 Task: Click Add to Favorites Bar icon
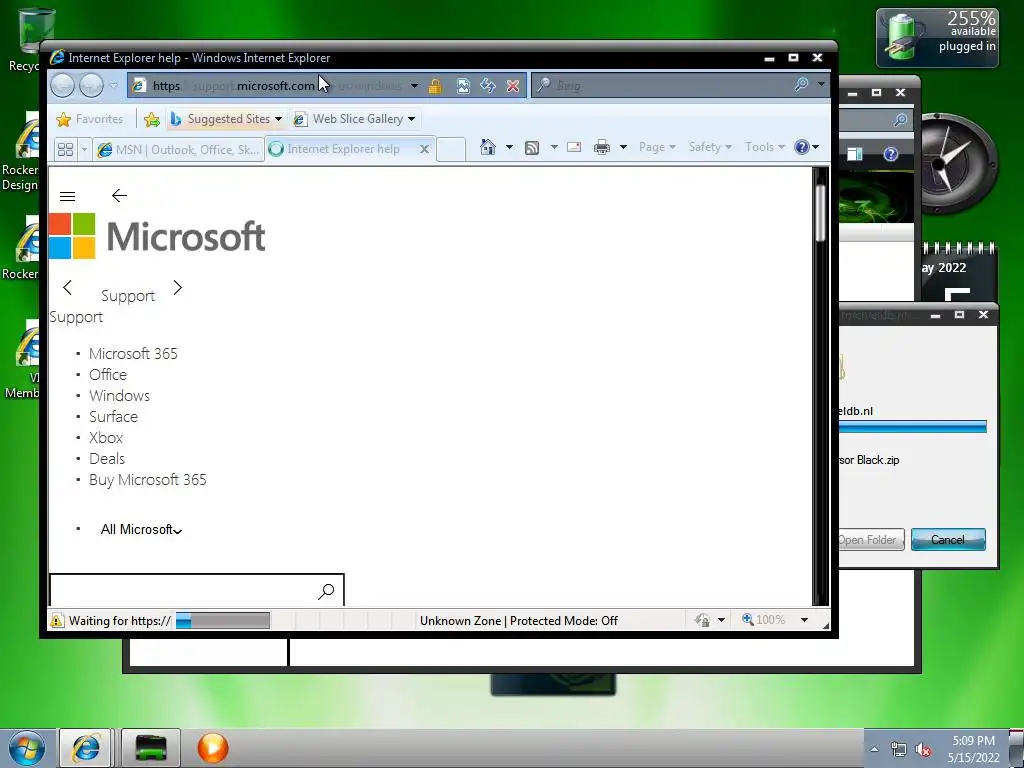tap(152, 119)
